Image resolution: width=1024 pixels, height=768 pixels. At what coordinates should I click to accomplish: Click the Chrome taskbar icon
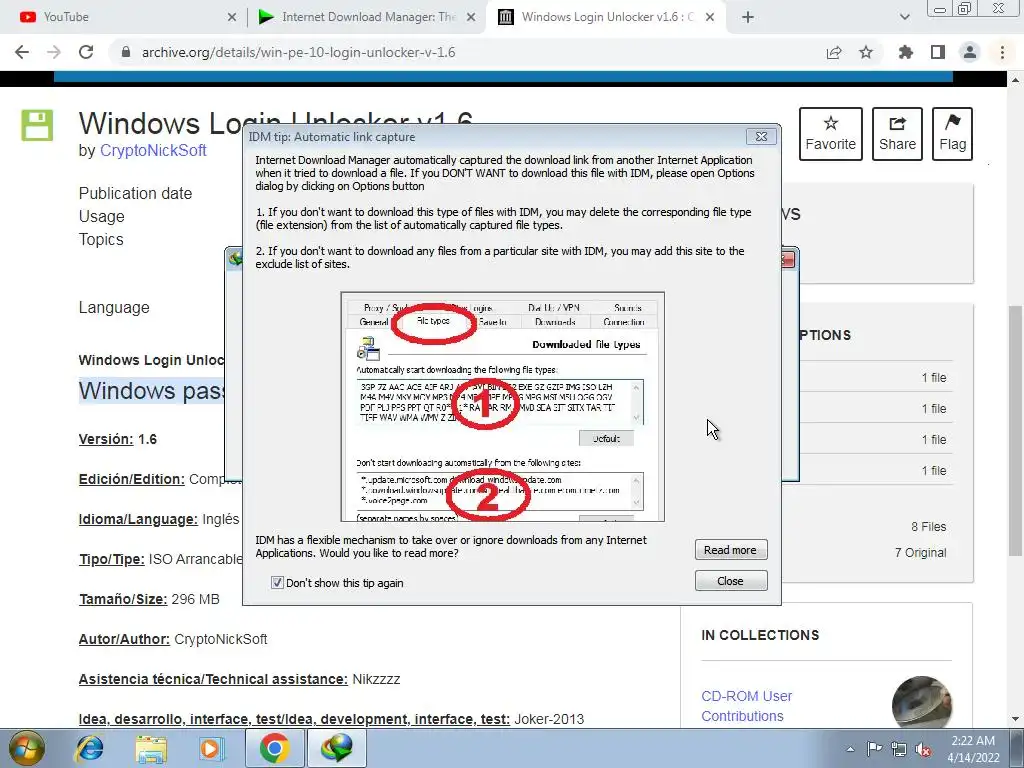point(274,748)
